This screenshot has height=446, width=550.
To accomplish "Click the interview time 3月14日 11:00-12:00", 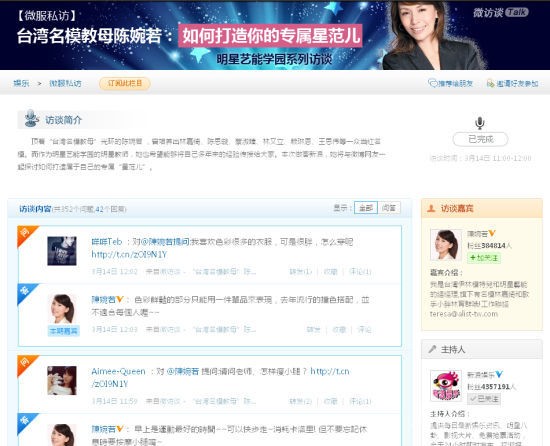I will point(481,158).
